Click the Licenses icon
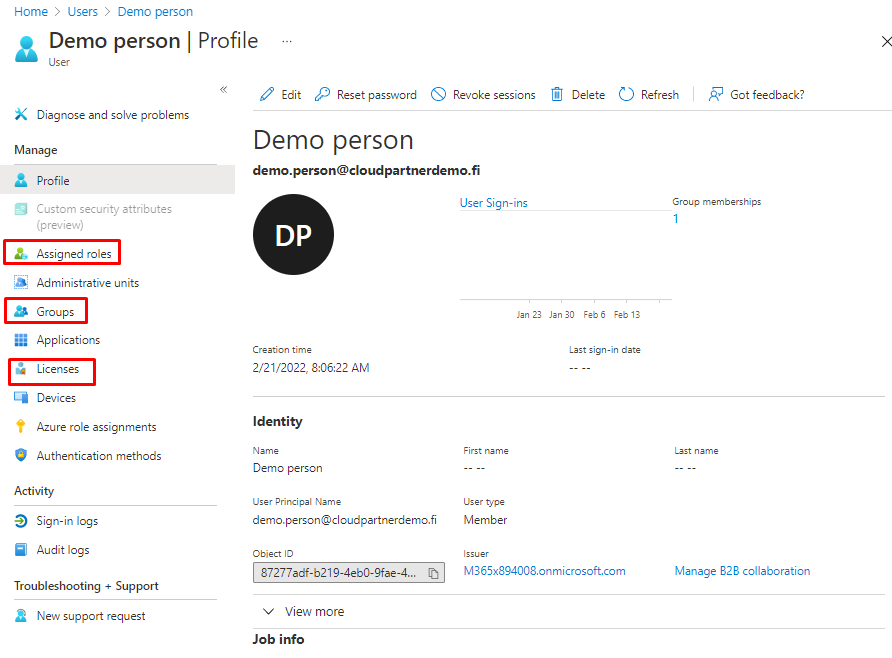This screenshot has width=892, height=658. 21,369
